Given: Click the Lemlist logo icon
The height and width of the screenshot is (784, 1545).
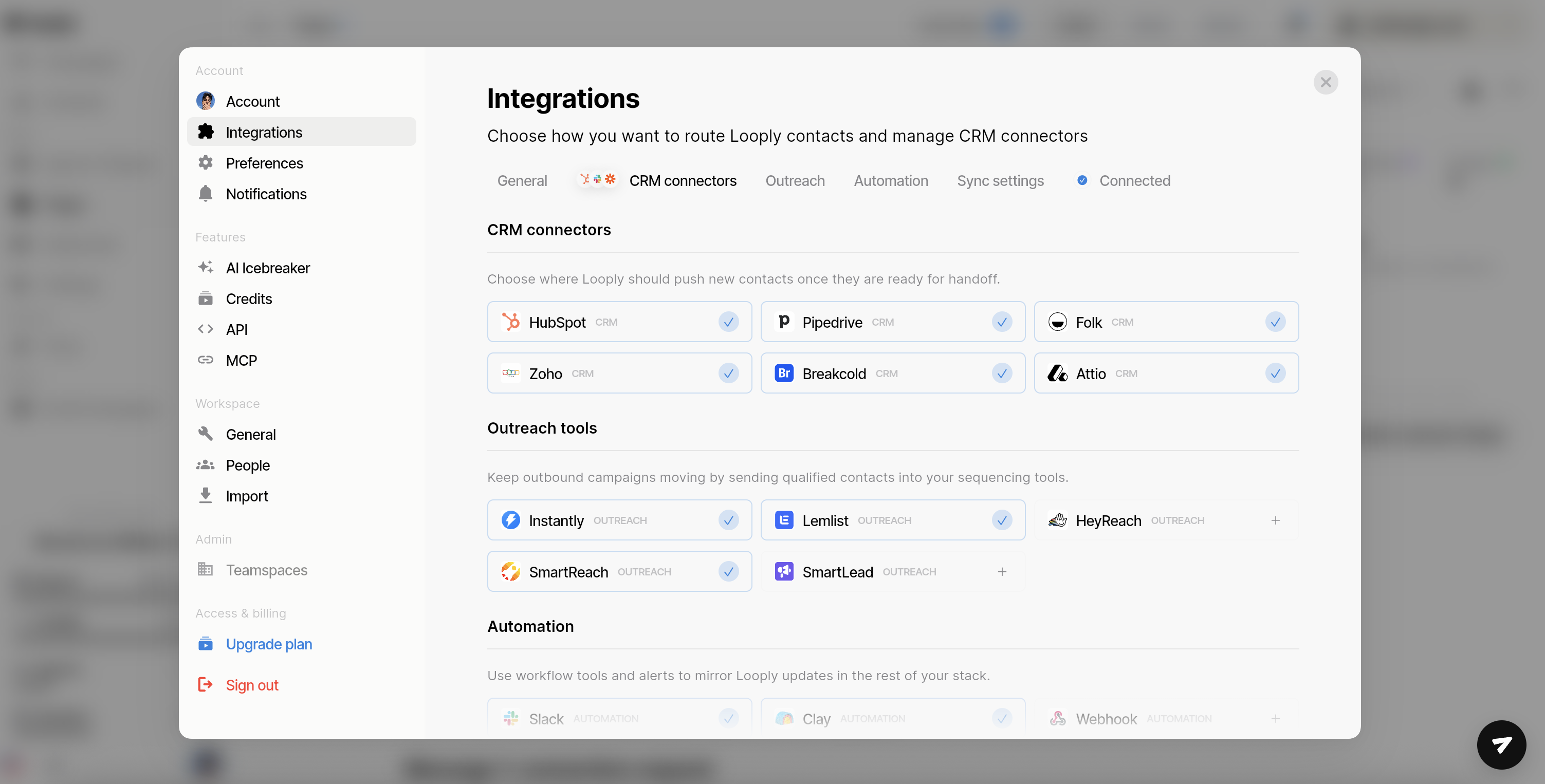Looking at the screenshot, I should [x=784, y=520].
